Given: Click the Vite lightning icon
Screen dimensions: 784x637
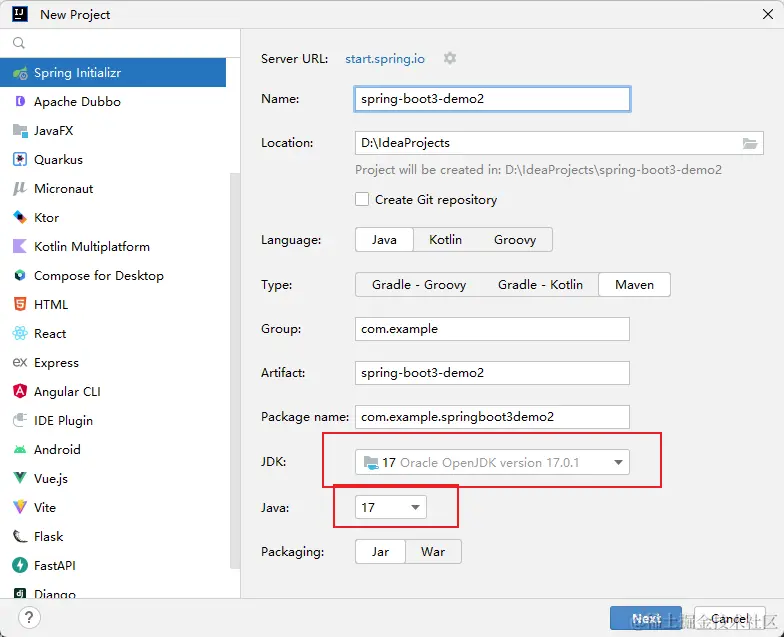Looking at the screenshot, I should [x=20, y=508].
